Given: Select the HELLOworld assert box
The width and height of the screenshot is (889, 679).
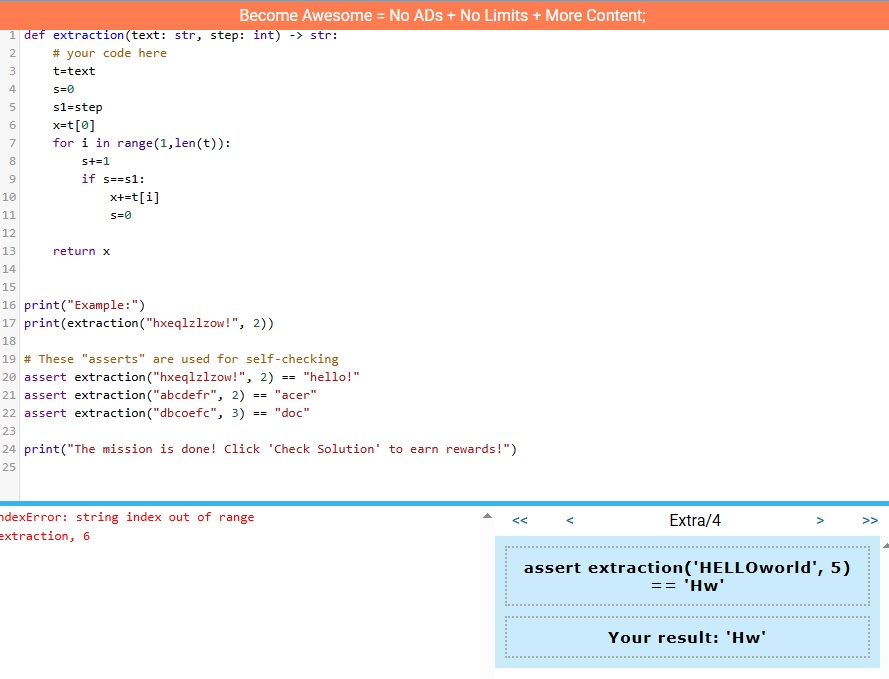Looking at the screenshot, I should click(687, 576).
